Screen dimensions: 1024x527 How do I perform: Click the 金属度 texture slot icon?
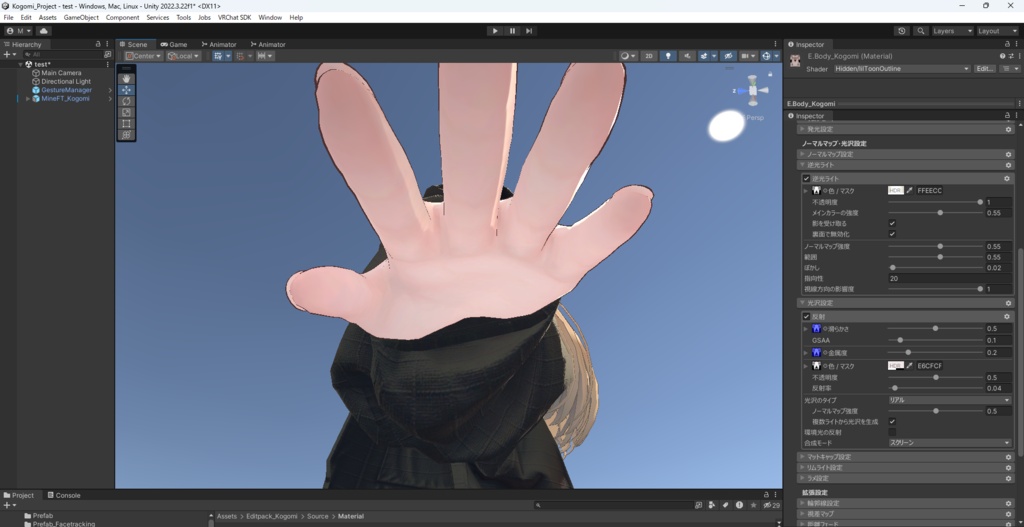click(816, 353)
